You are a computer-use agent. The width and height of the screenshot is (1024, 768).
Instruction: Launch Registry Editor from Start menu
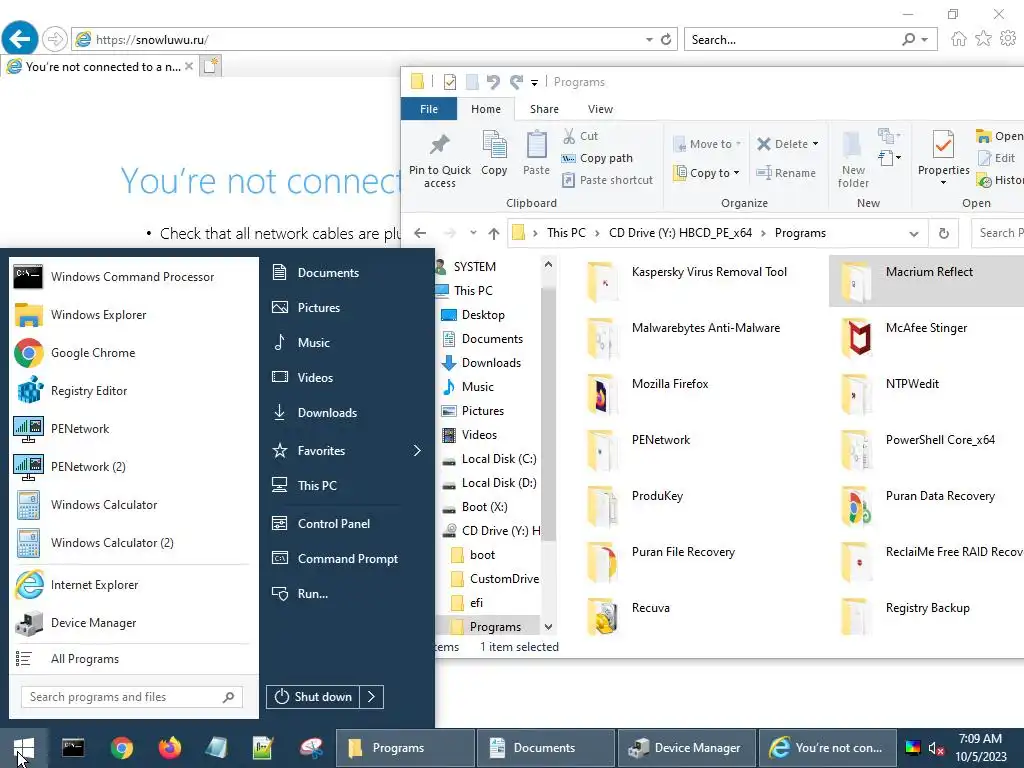tap(133, 391)
